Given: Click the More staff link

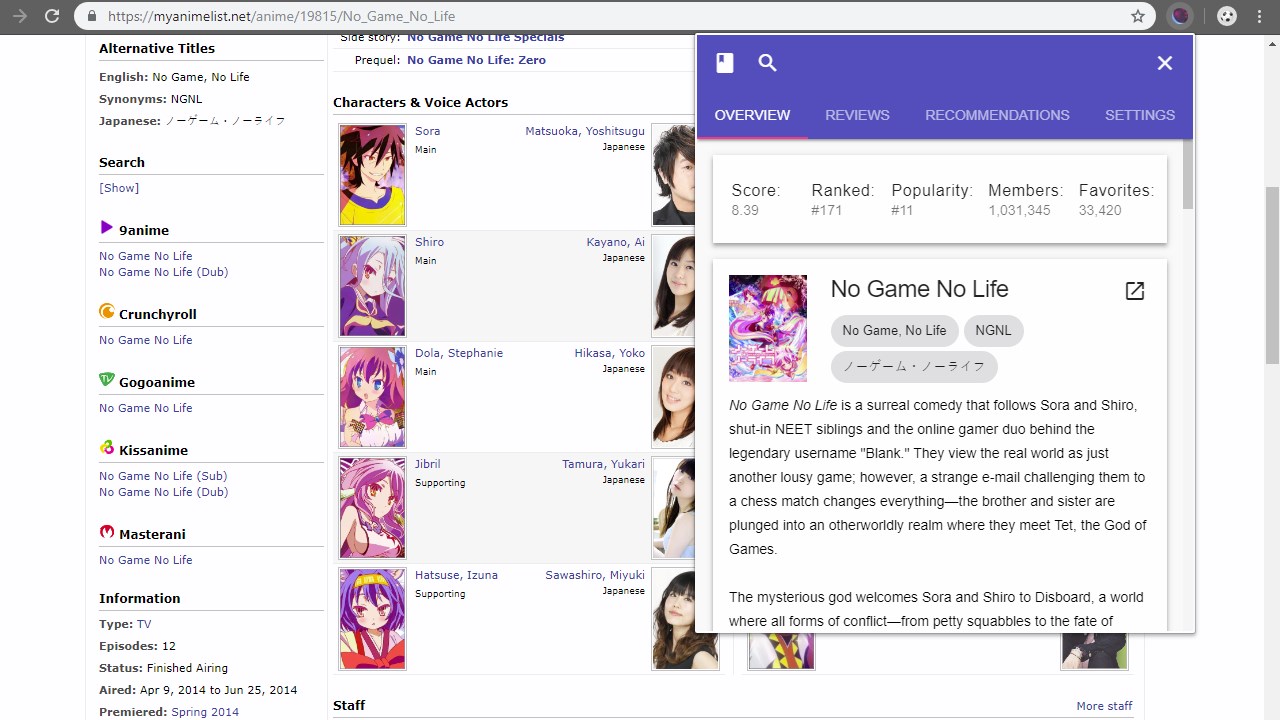Looking at the screenshot, I should point(1104,706).
